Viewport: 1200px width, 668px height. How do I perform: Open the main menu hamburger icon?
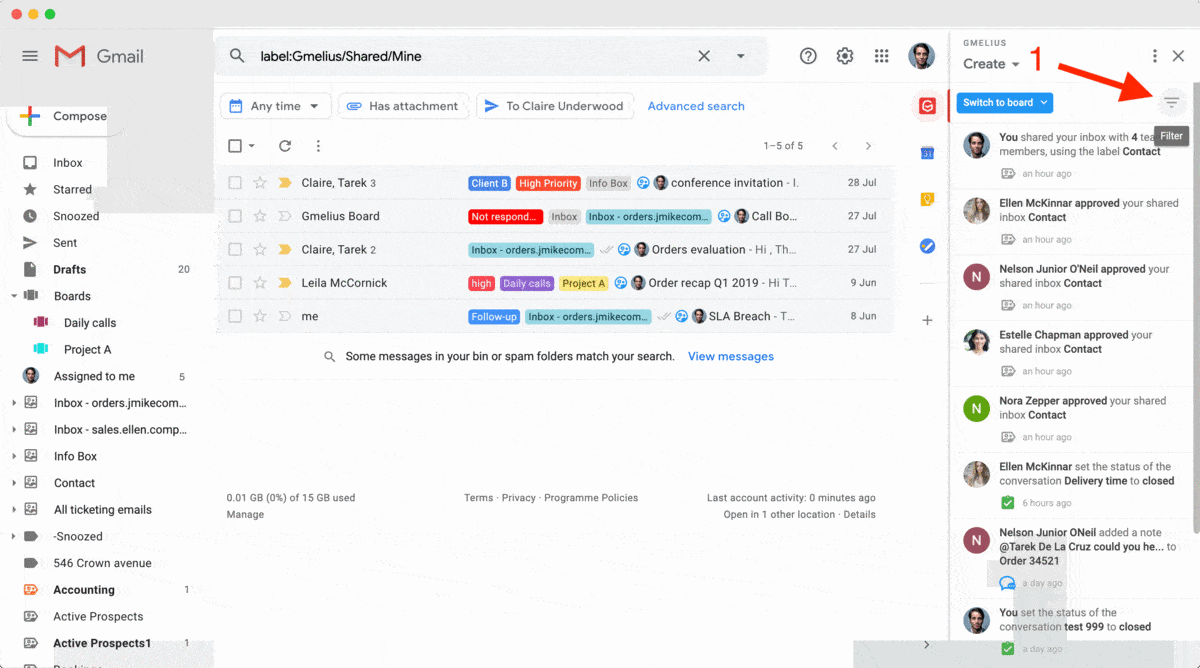point(30,56)
